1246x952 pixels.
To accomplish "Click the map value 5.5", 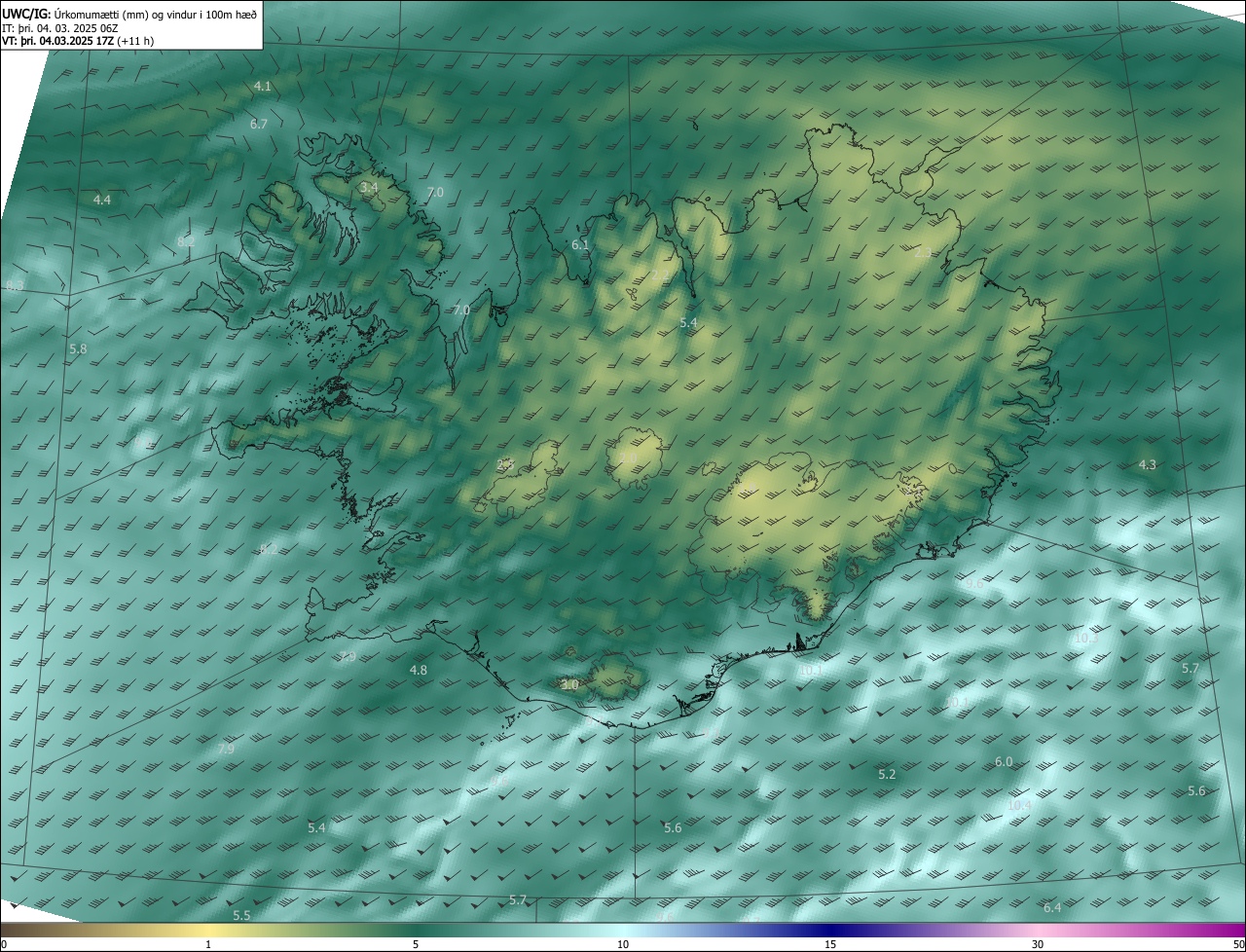I will click(x=241, y=916).
